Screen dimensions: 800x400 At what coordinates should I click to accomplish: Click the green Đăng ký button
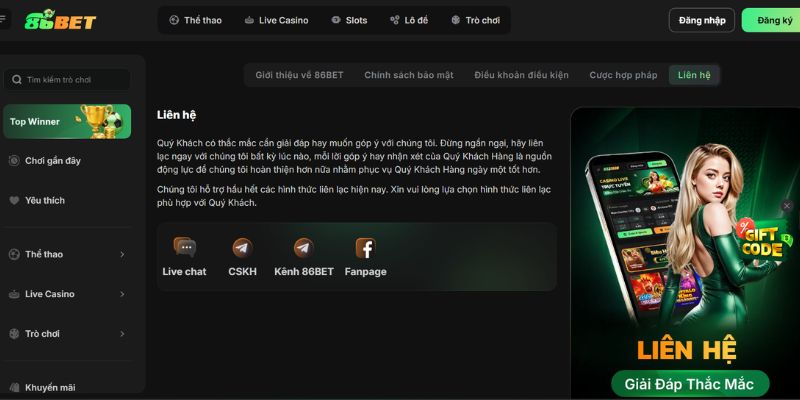pos(771,20)
